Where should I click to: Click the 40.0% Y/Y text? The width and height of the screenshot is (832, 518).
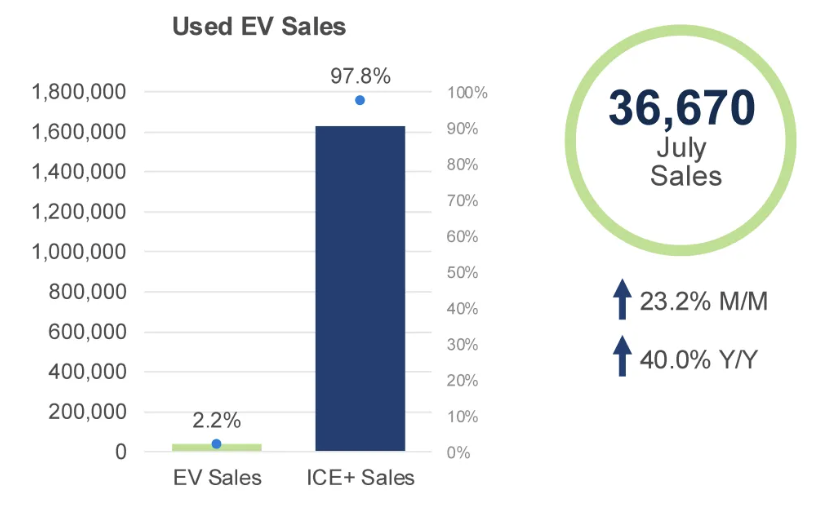[698, 357]
